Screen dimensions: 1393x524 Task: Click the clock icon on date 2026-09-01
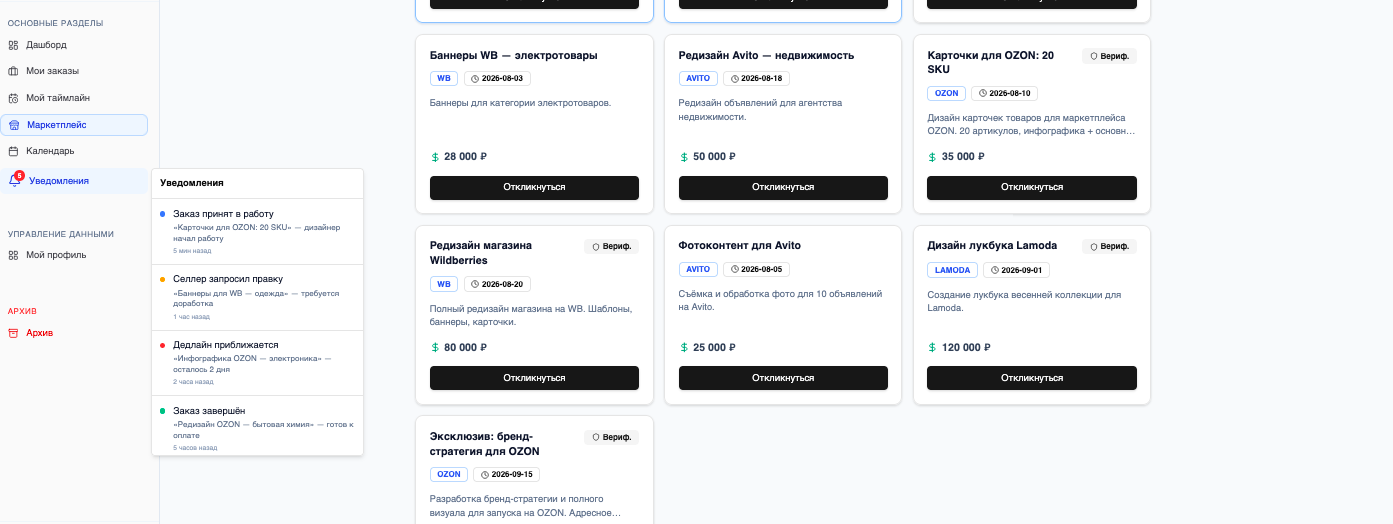994,270
